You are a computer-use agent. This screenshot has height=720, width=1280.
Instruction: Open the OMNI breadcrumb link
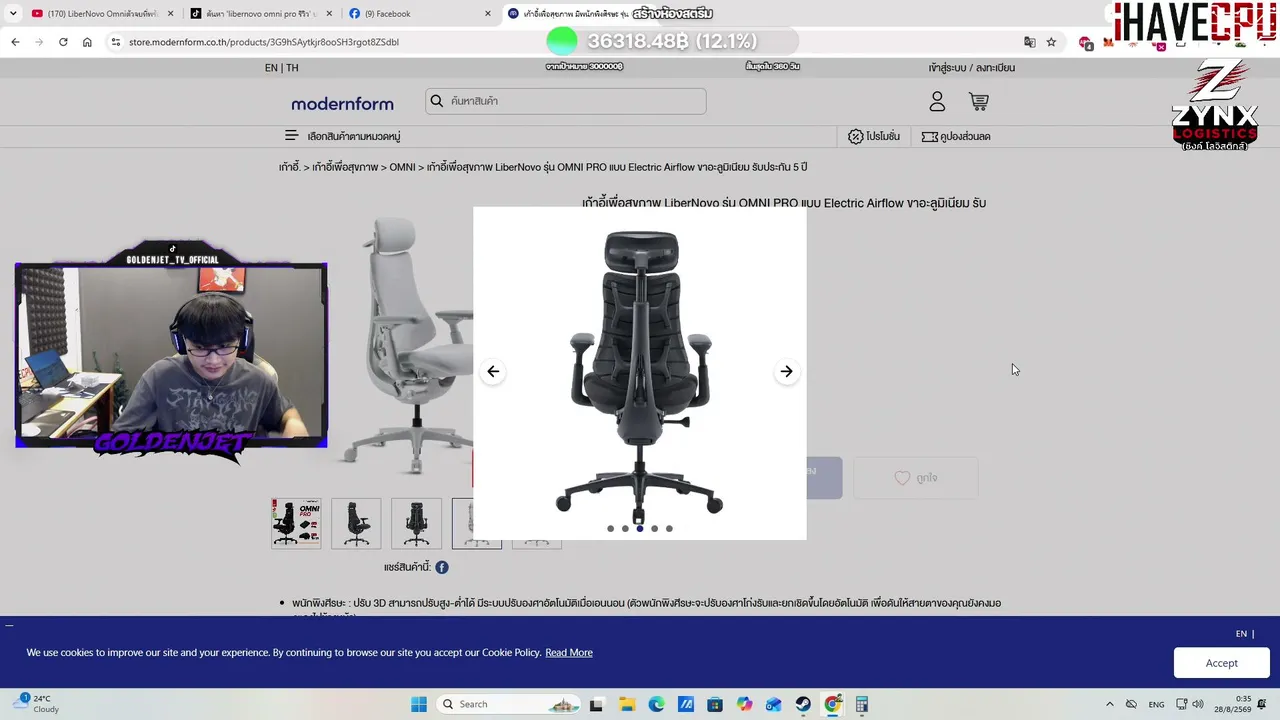402,167
